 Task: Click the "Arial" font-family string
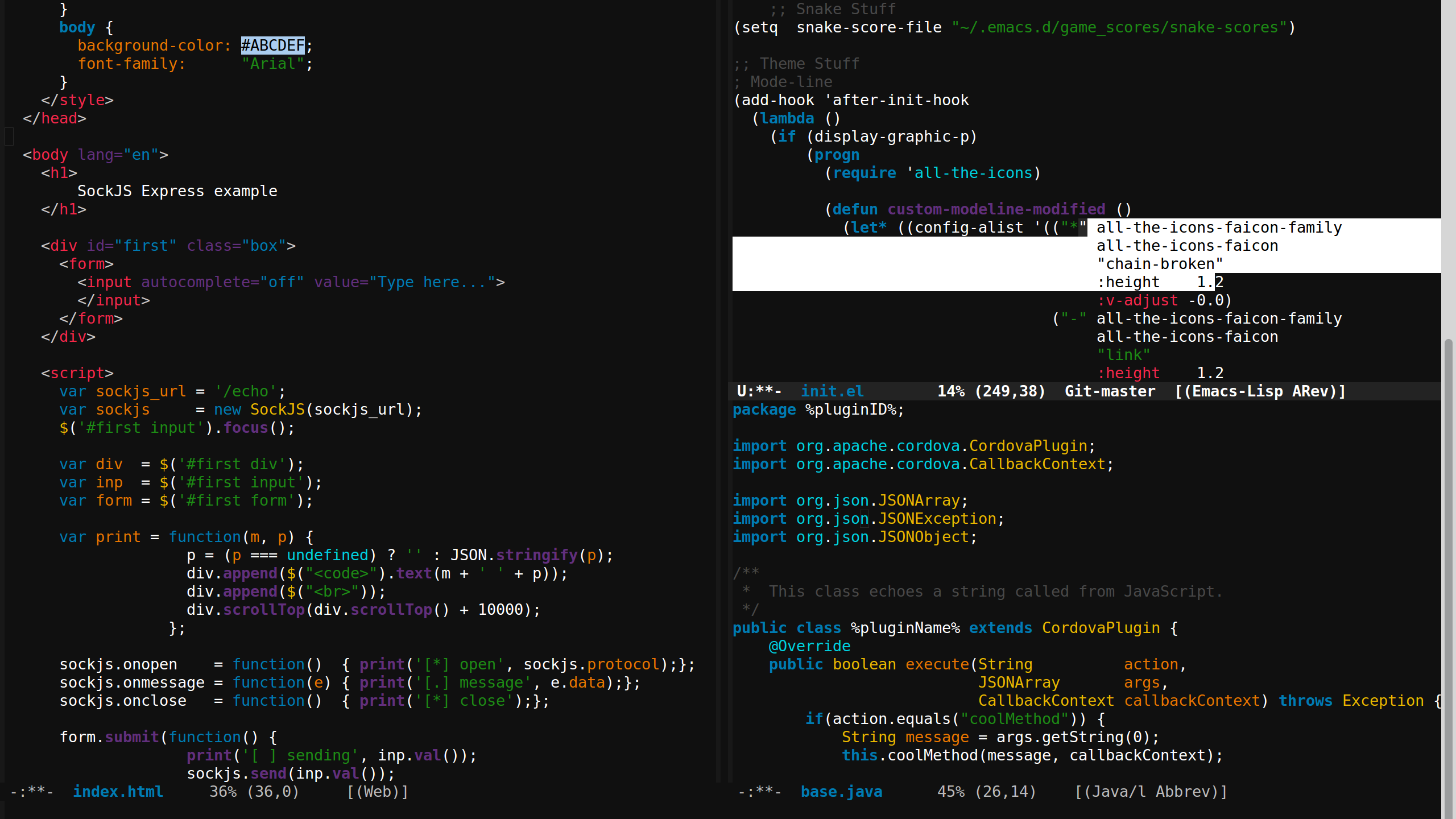coord(272,63)
